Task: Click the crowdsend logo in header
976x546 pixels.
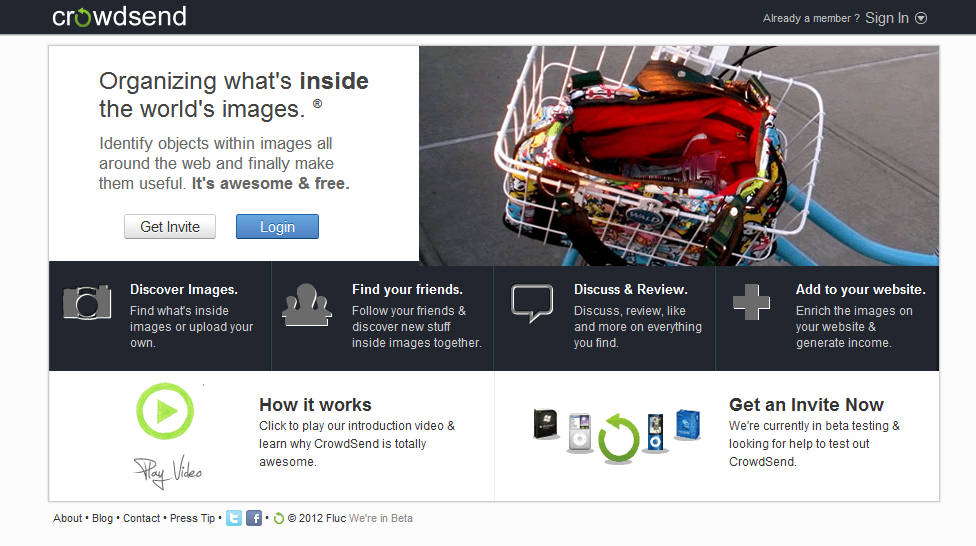Action: (120, 17)
